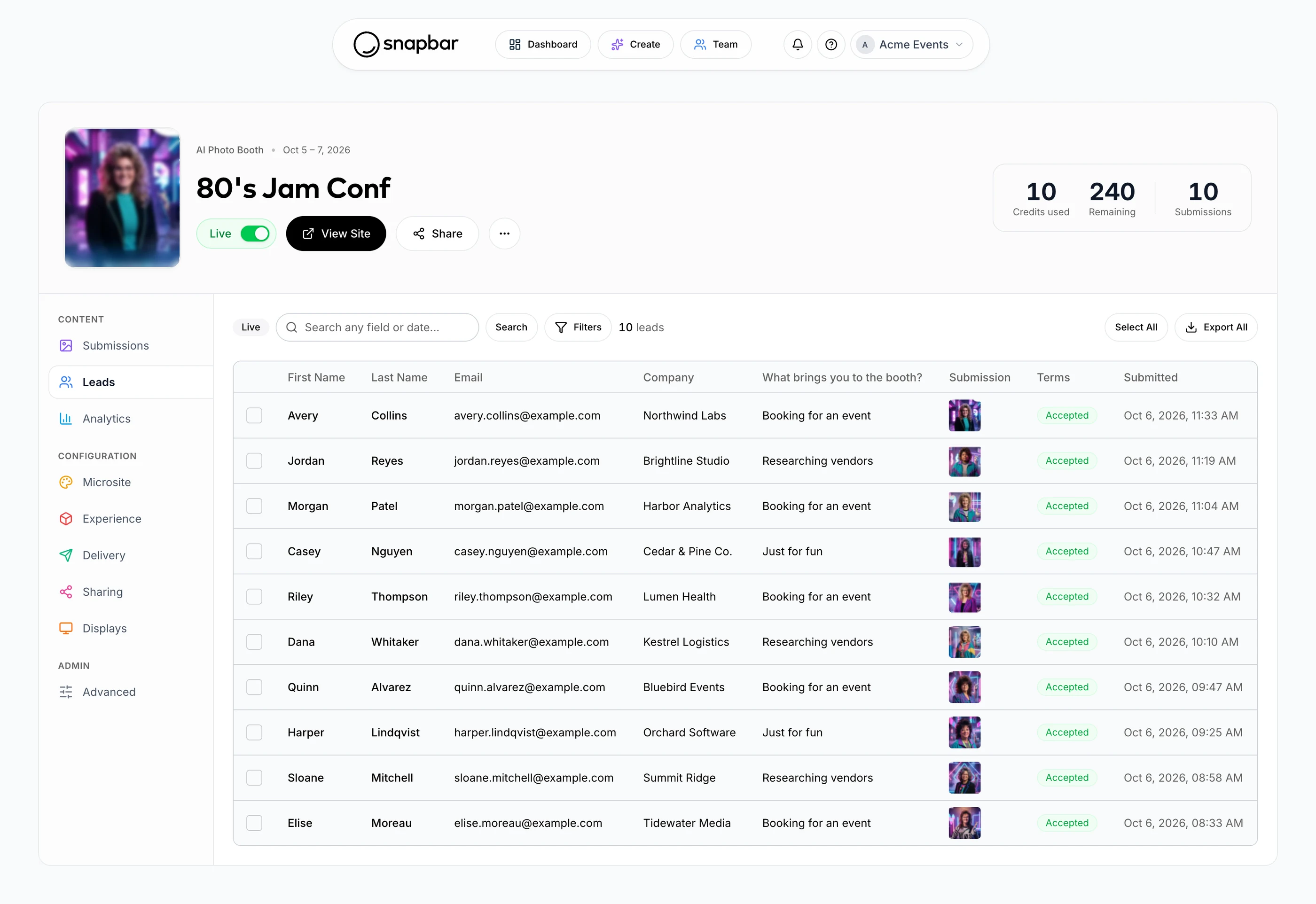Image resolution: width=1316 pixels, height=904 pixels.
Task: Click Export All
Action: pyautogui.click(x=1216, y=327)
